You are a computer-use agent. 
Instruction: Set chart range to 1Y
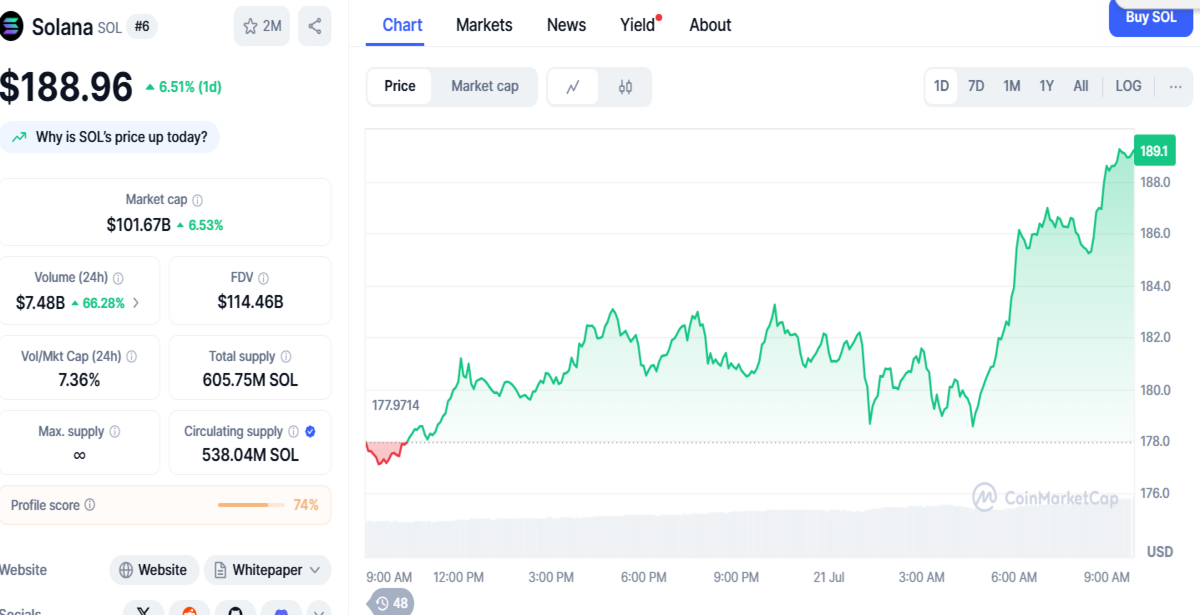(x=1046, y=86)
